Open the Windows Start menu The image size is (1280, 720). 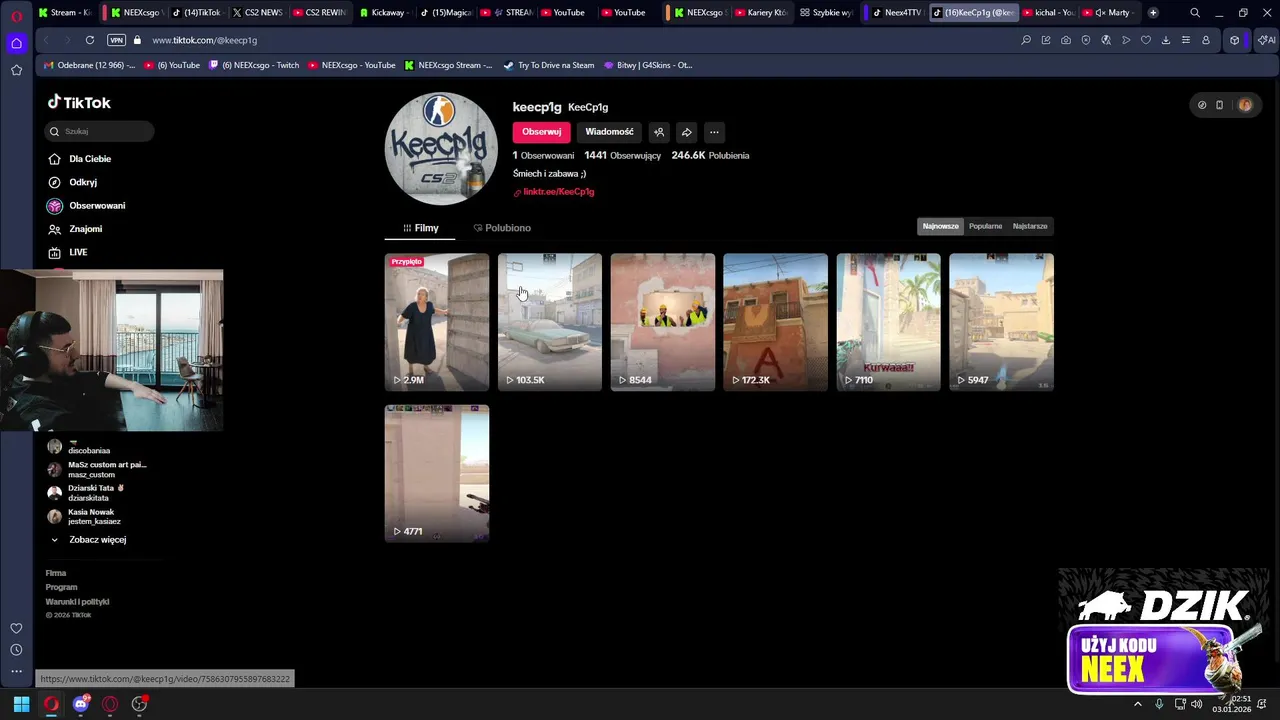[x=21, y=704]
